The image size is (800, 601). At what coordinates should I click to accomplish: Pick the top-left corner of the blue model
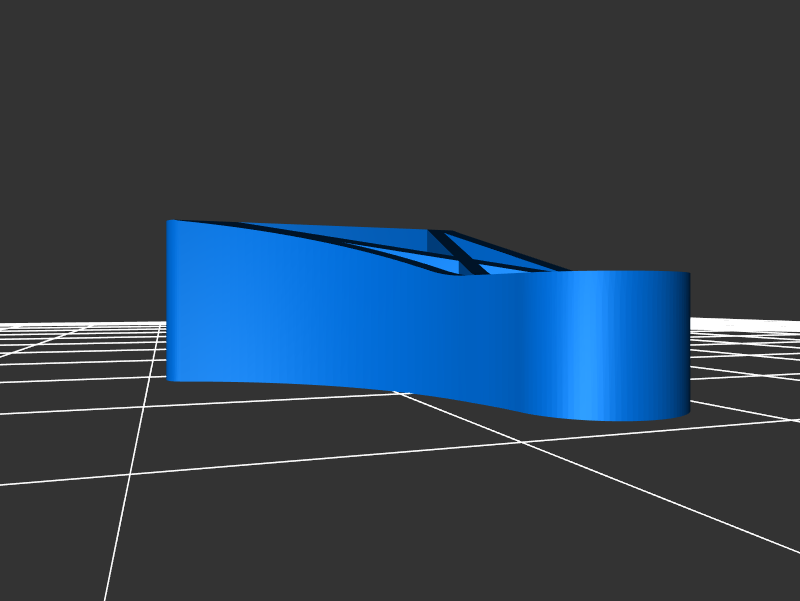169,222
